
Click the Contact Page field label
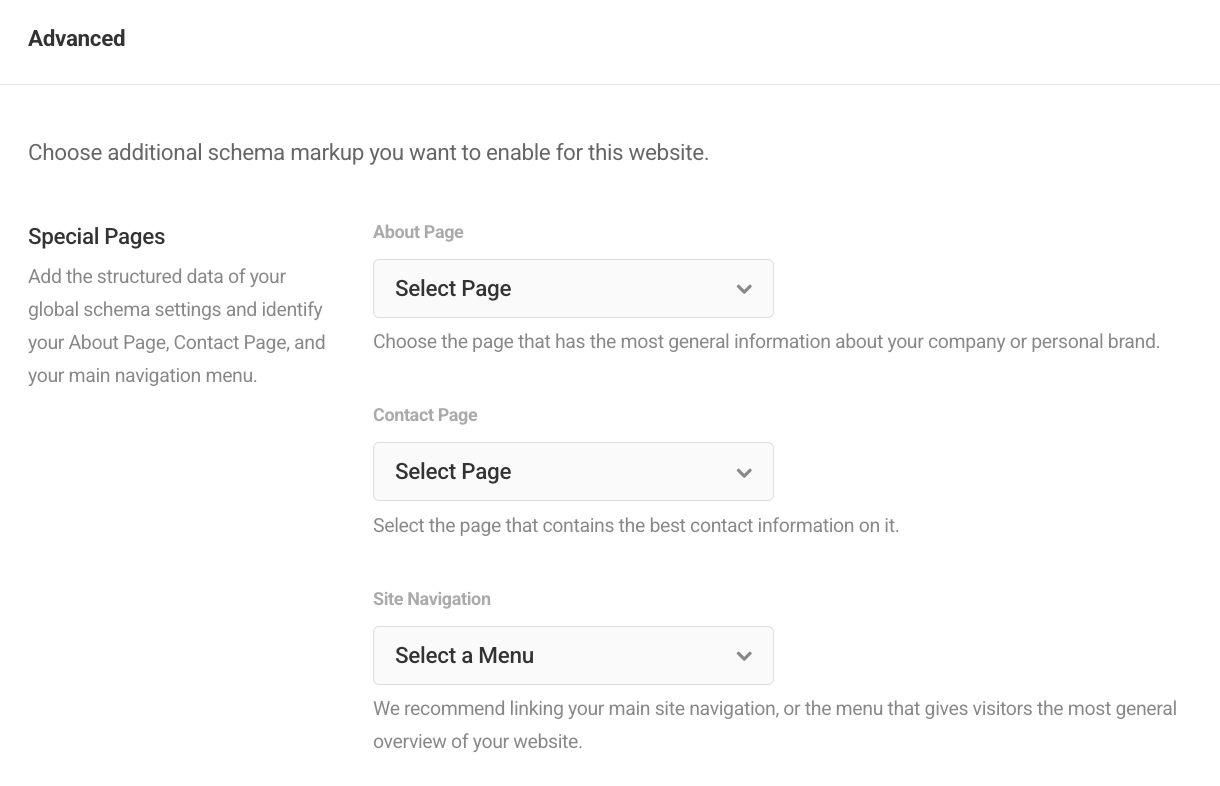[x=425, y=414]
